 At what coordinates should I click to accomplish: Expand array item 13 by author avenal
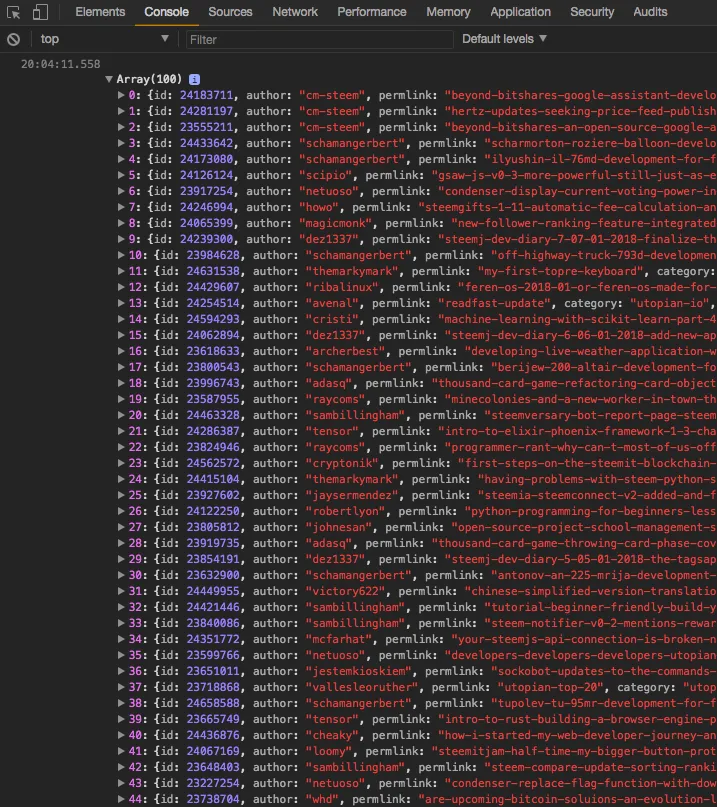point(121,303)
